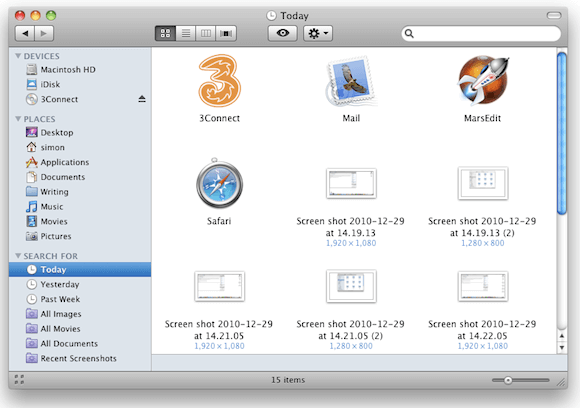Click the All Documents smart folder icon

point(32,343)
